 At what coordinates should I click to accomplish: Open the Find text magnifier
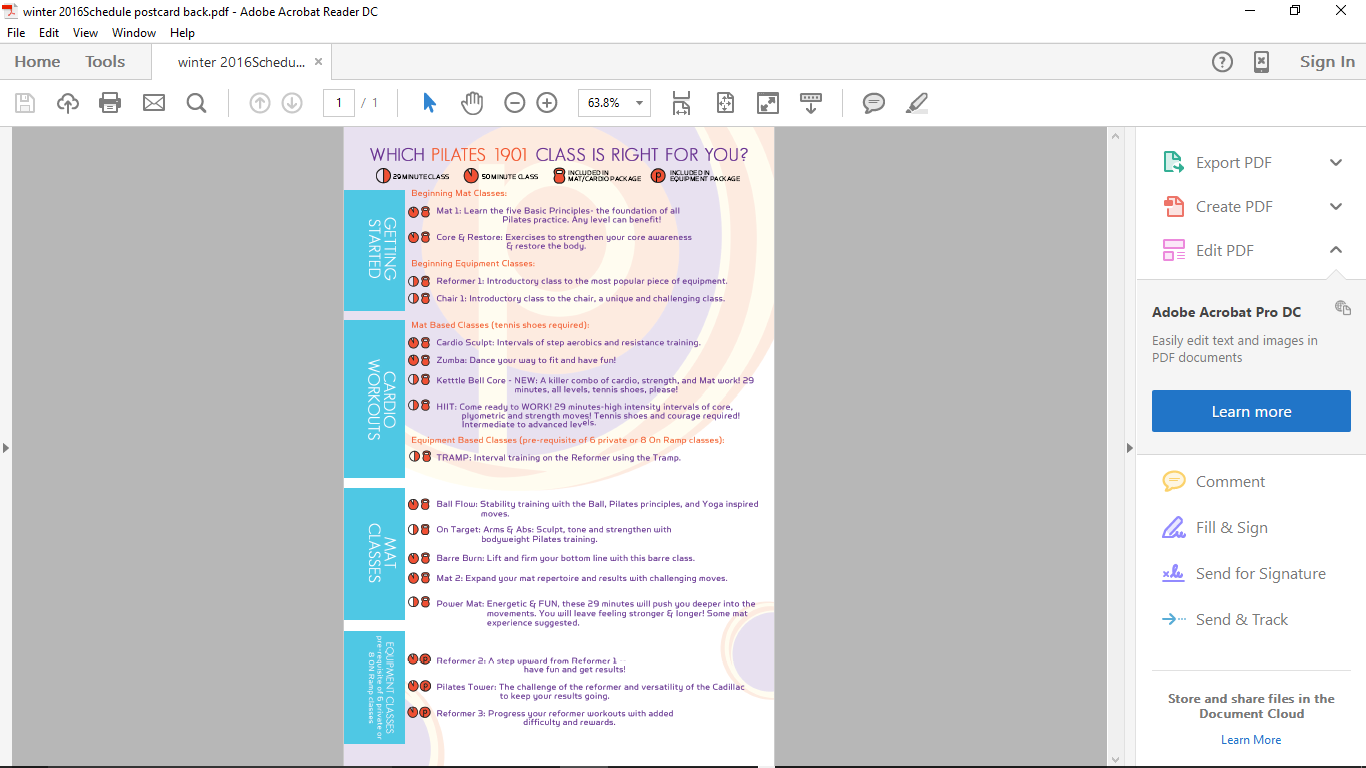point(196,103)
